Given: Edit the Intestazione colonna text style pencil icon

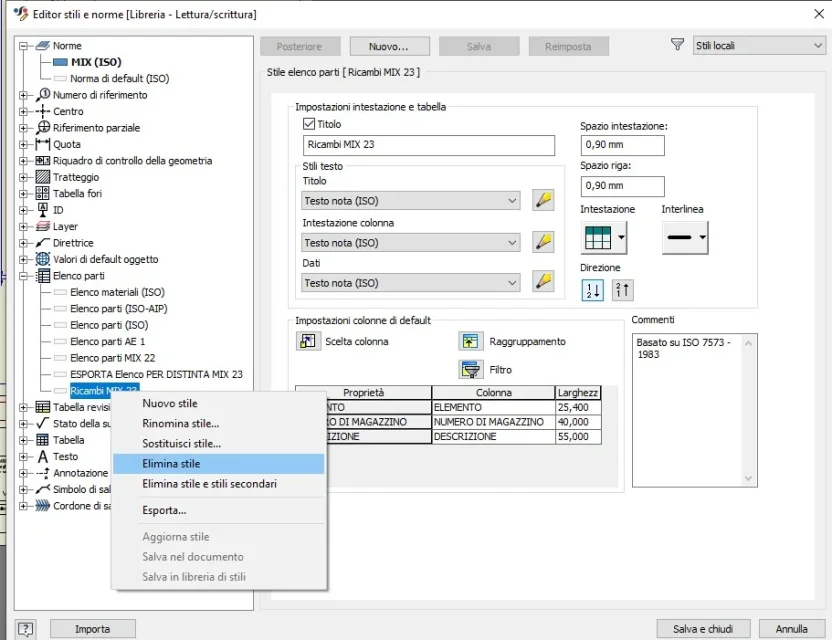Looking at the screenshot, I should (x=543, y=242).
